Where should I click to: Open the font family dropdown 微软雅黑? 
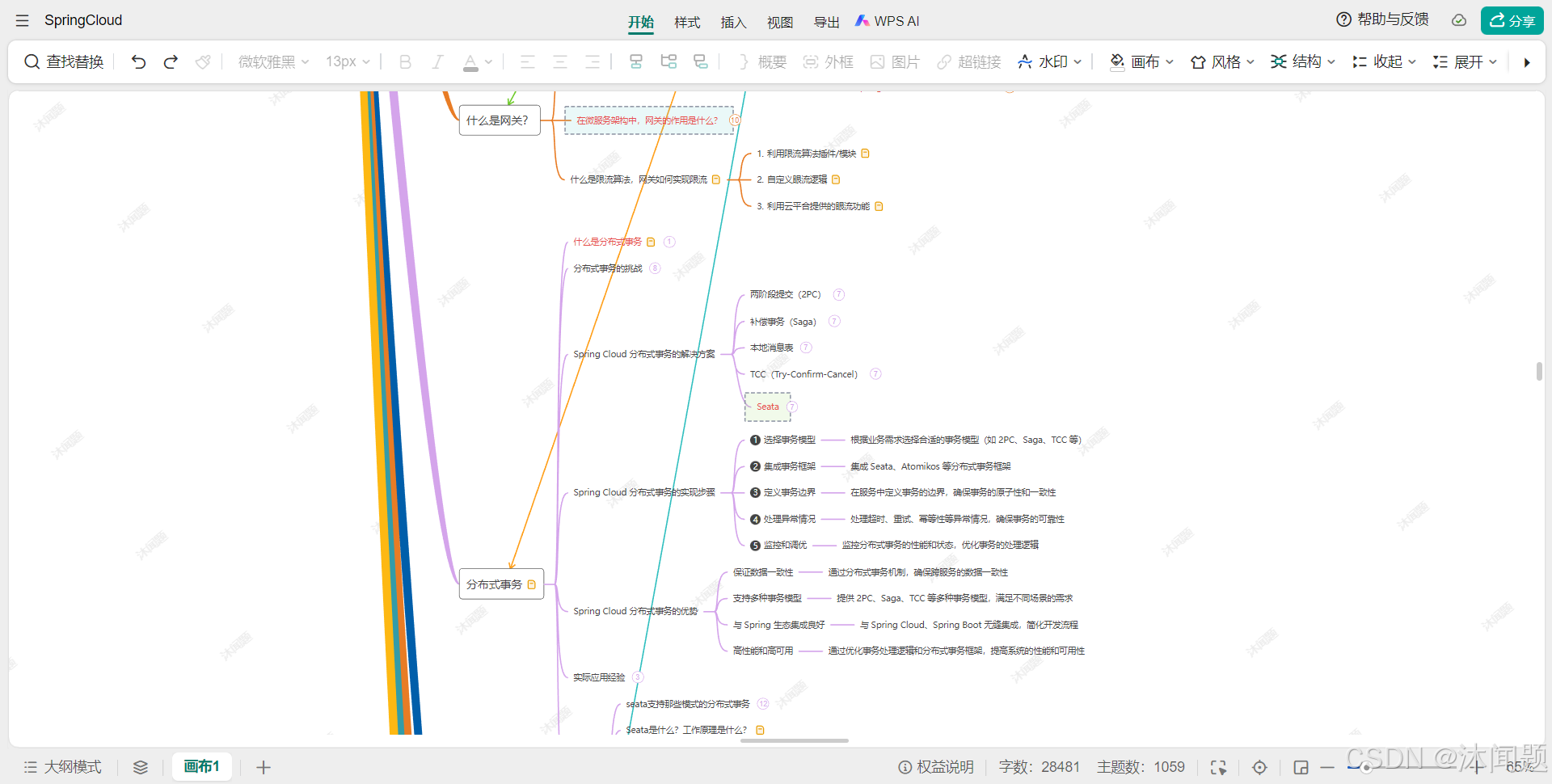(273, 62)
